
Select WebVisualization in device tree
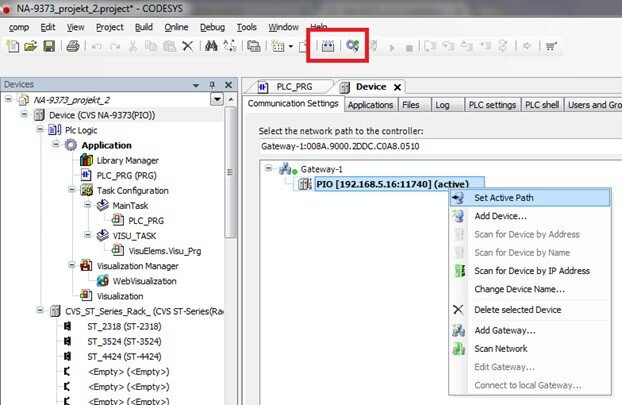[144, 281]
